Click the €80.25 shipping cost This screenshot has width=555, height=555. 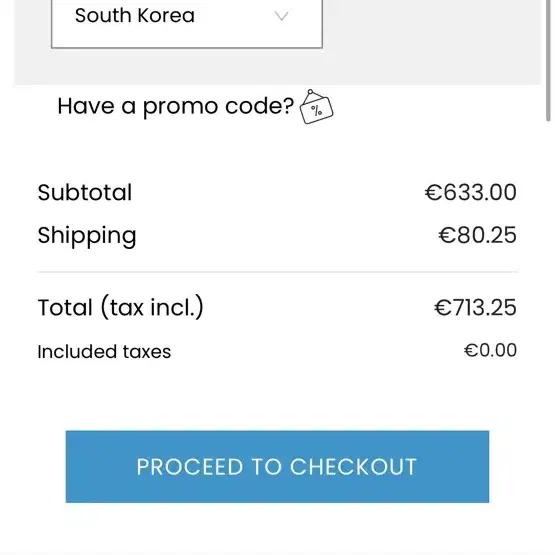[477, 235]
